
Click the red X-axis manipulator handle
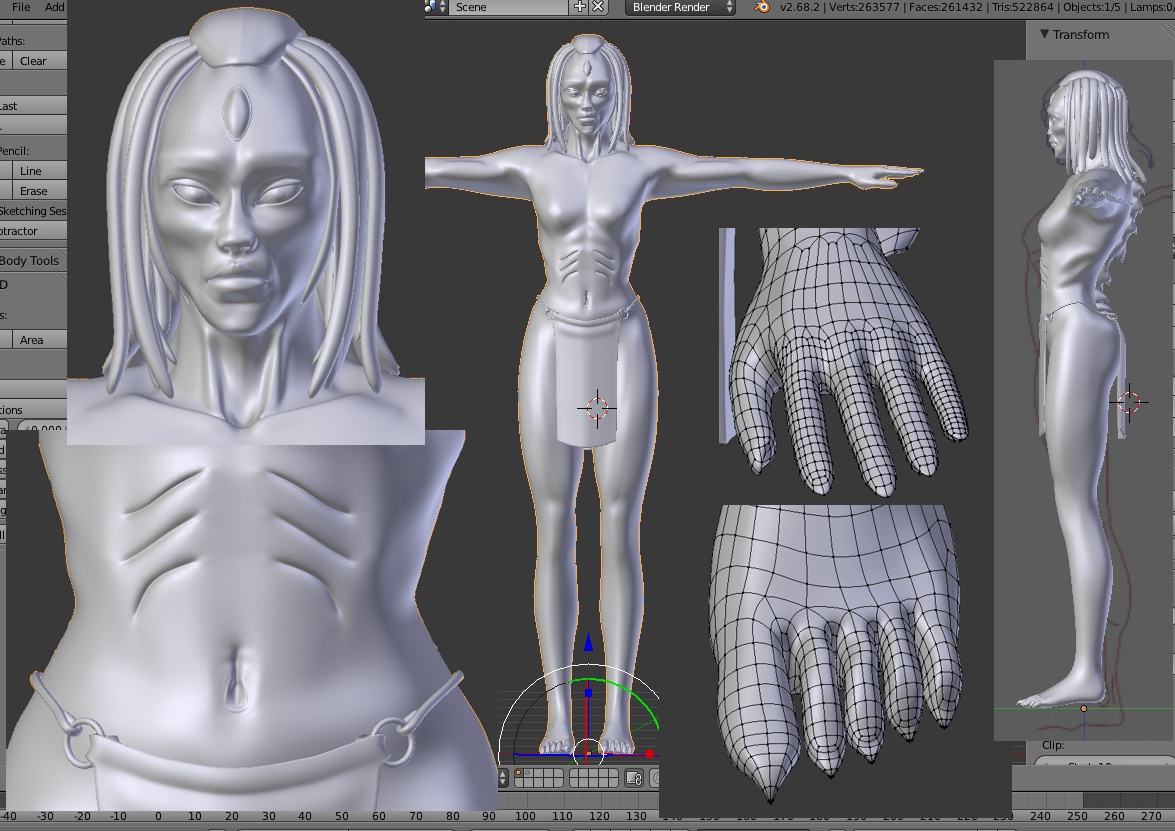click(649, 754)
